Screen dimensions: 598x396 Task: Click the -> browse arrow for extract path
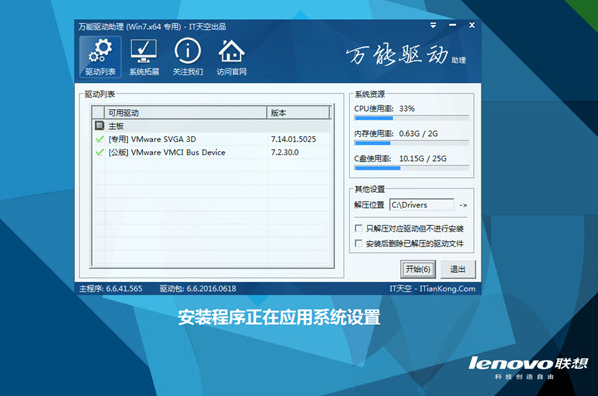pyautogui.click(x=463, y=205)
